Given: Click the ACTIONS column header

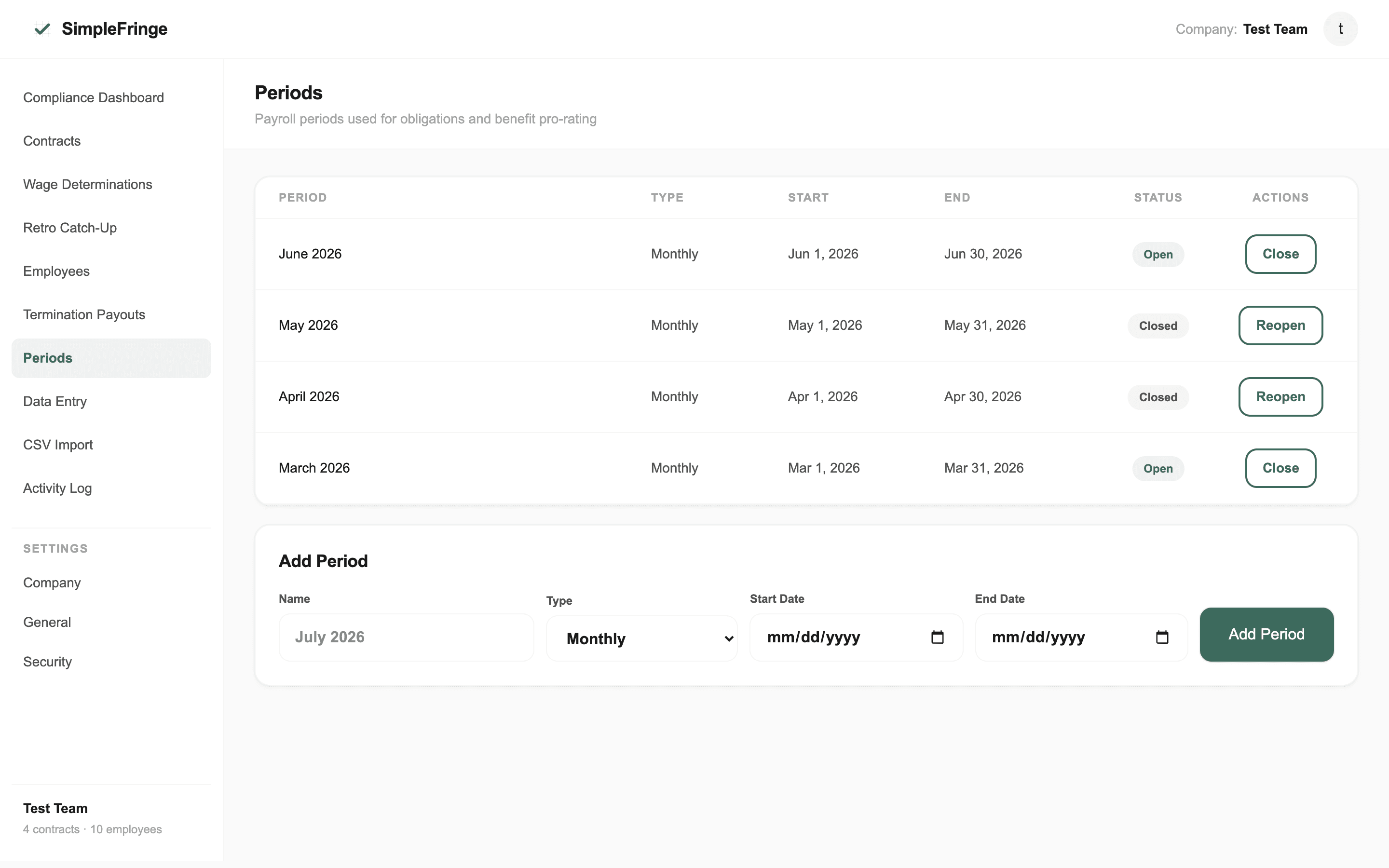Looking at the screenshot, I should coord(1280,198).
